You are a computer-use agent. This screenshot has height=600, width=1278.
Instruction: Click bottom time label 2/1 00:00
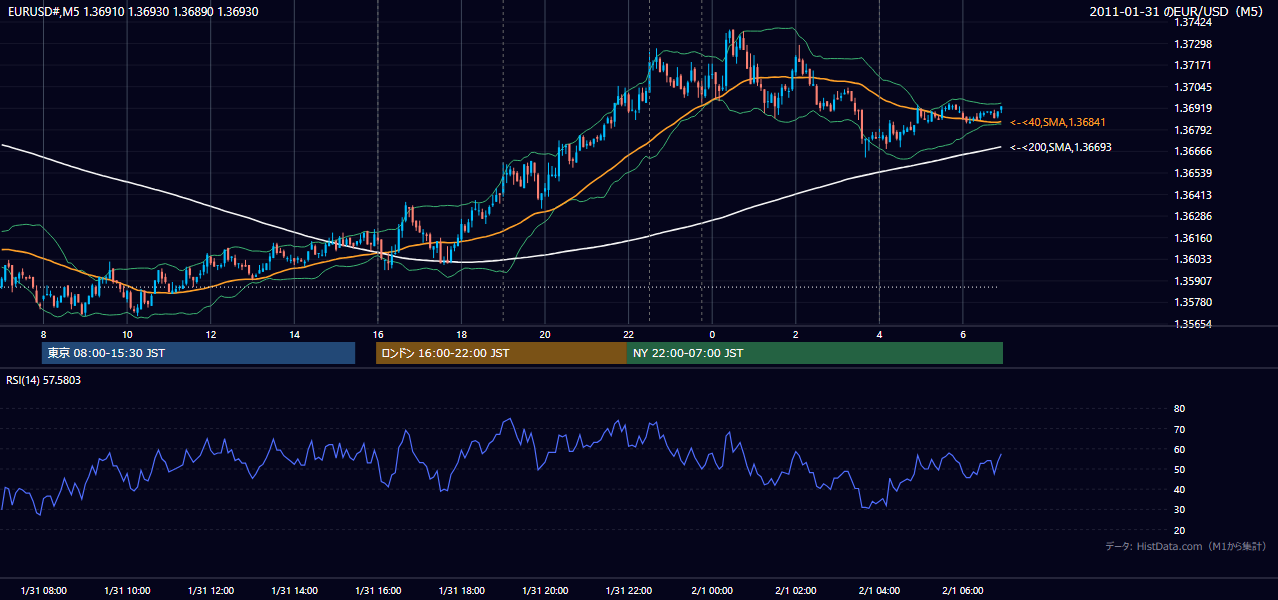click(712, 591)
